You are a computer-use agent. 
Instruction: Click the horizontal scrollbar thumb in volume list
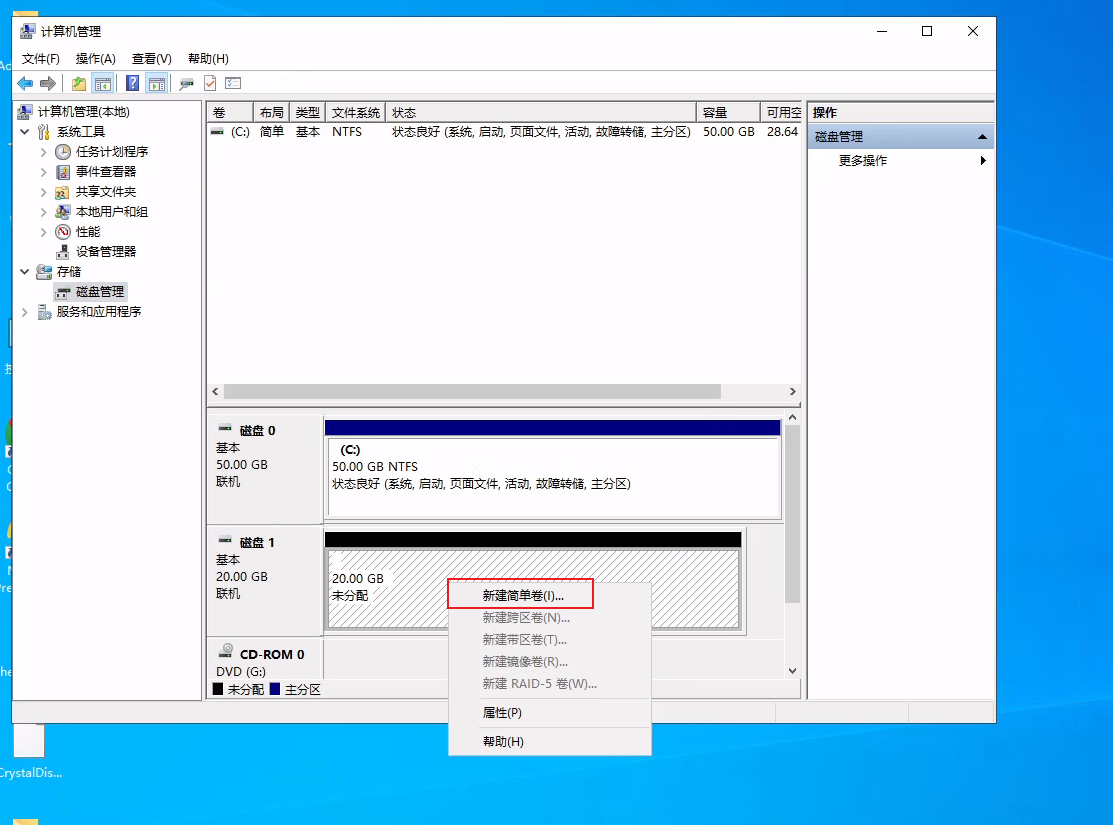click(x=472, y=391)
